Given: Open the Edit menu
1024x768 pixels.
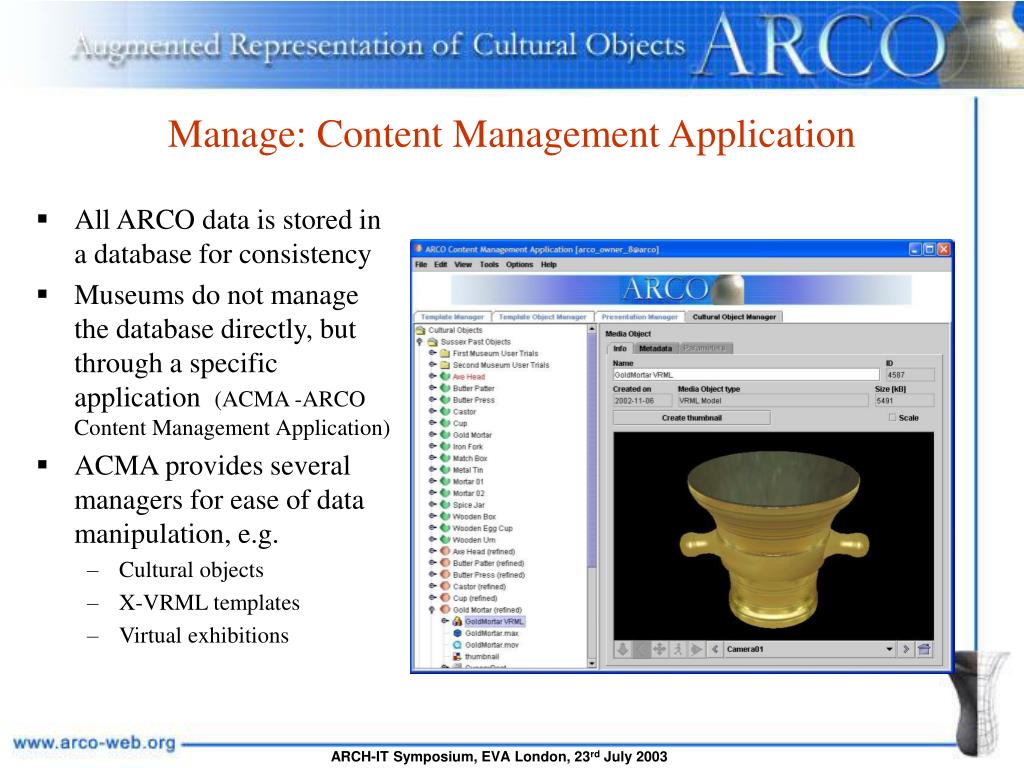Looking at the screenshot, I should tap(441, 265).
